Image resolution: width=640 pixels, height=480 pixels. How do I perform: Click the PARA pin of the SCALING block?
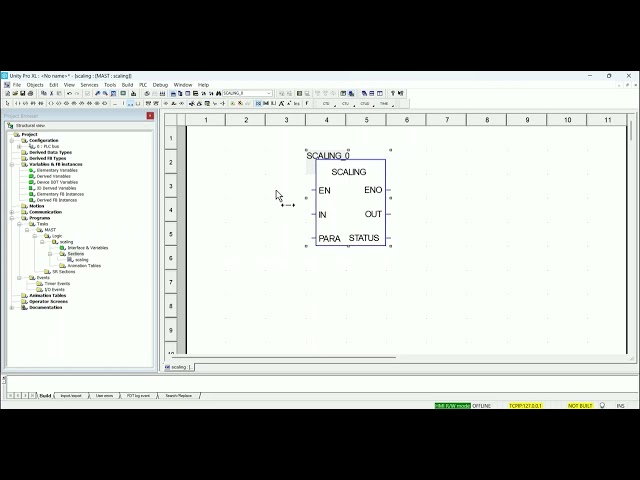click(329, 238)
